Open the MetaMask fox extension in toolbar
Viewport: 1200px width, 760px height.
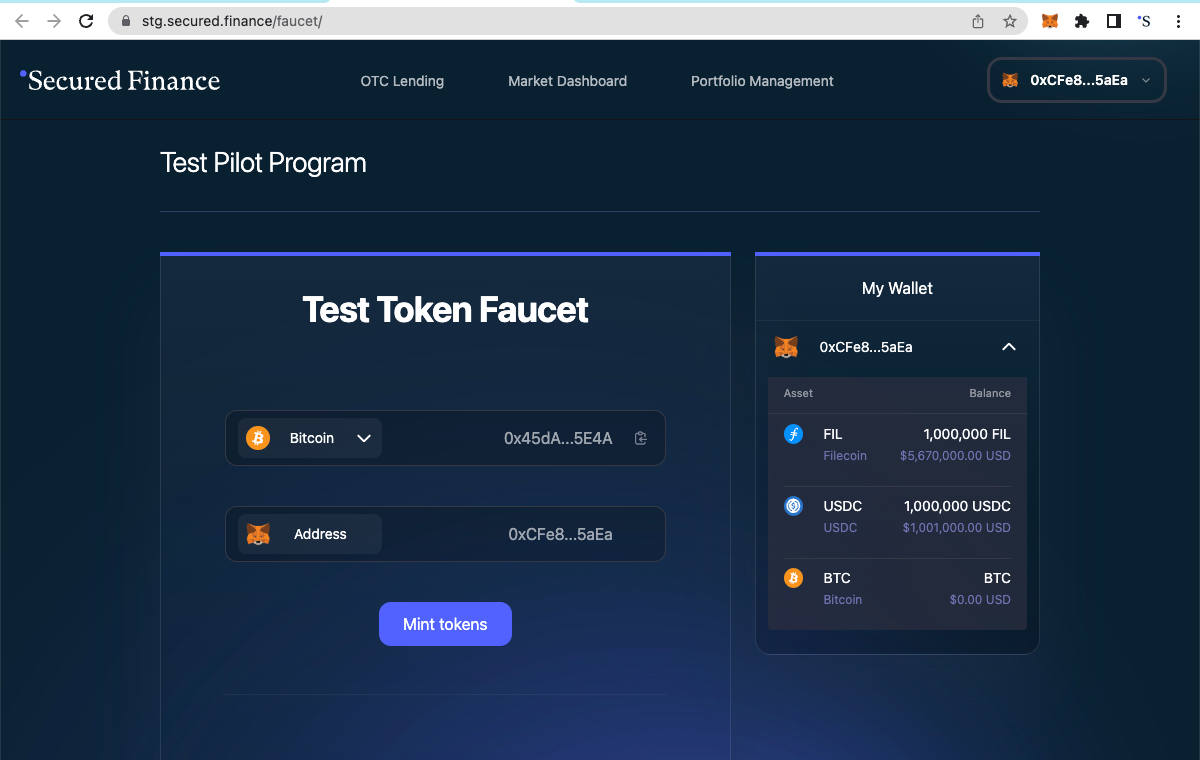click(1050, 21)
